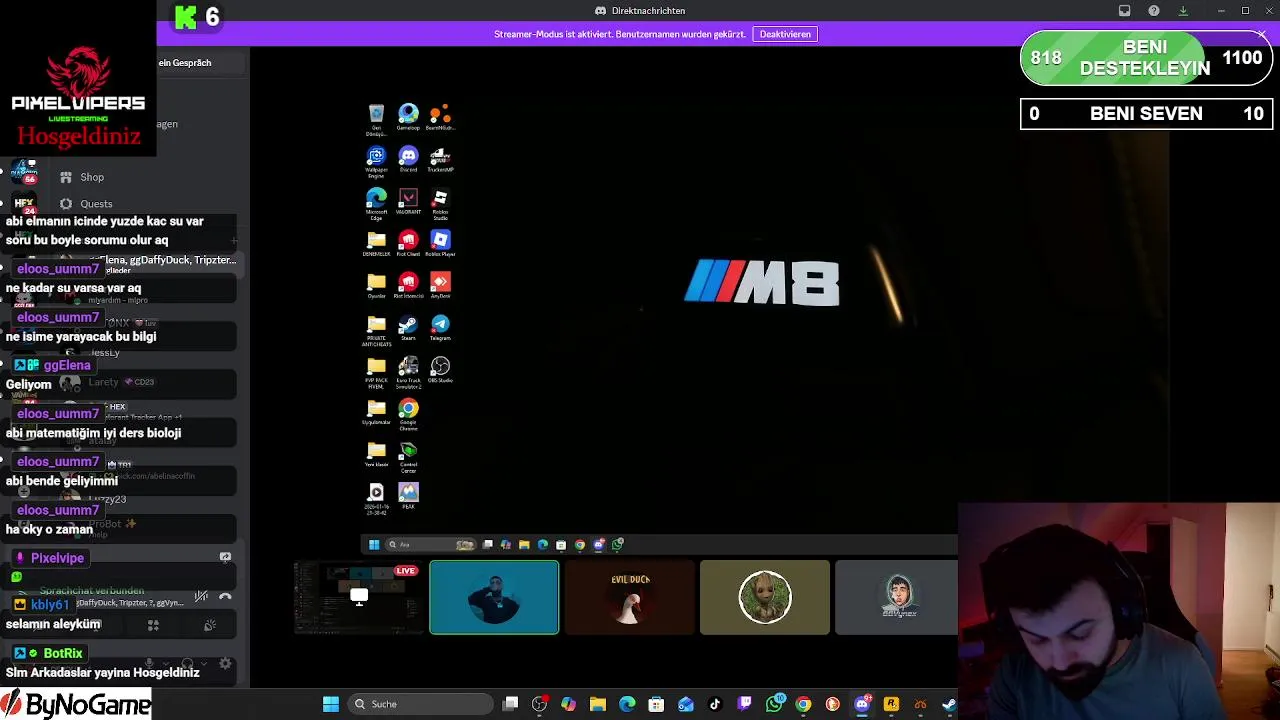Image resolution: width=1280 pixels, height=720 pixels.
Task: Launch Gameloop from the shared desktop
Action: pos(408,118)
